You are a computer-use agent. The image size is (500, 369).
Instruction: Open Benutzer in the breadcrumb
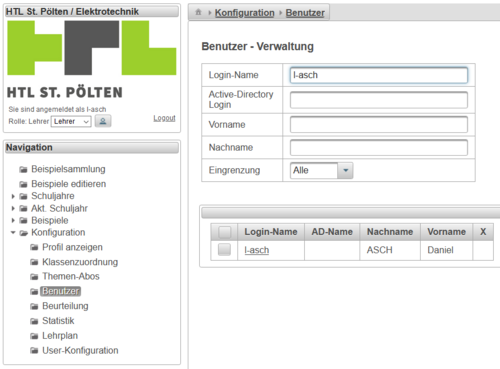(305, 13)
